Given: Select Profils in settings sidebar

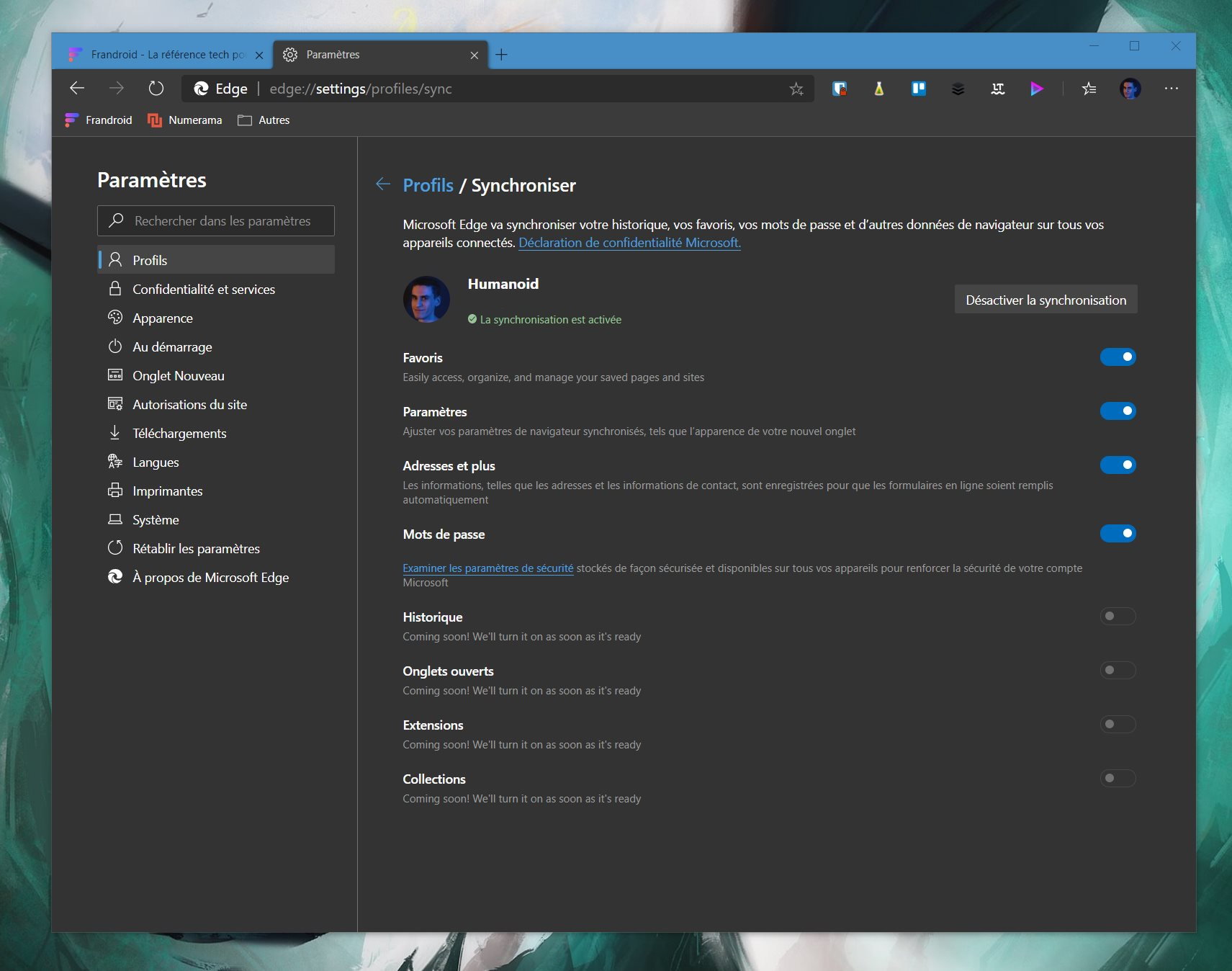Looking at the screenshot, I should click(x=216, y=260).
